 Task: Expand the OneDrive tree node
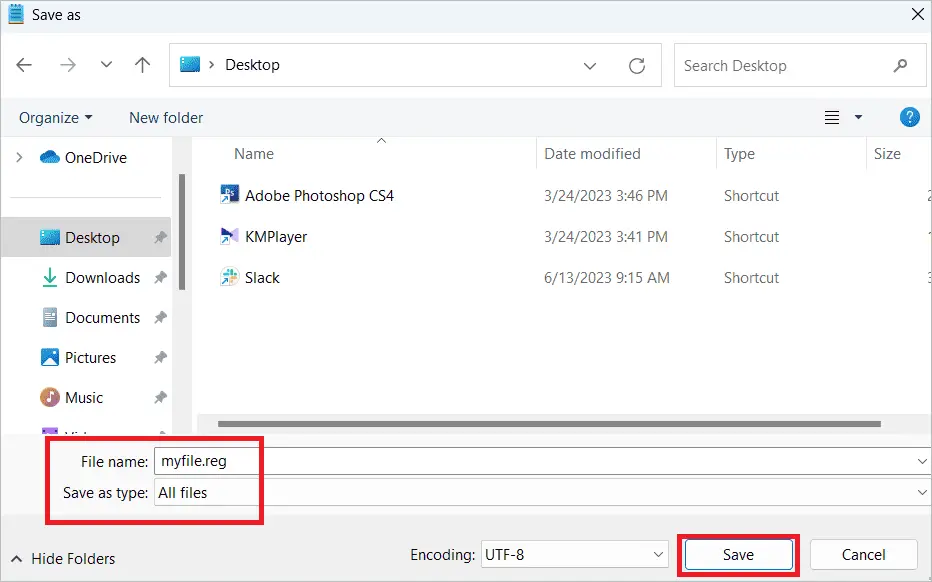click(19, 157)
